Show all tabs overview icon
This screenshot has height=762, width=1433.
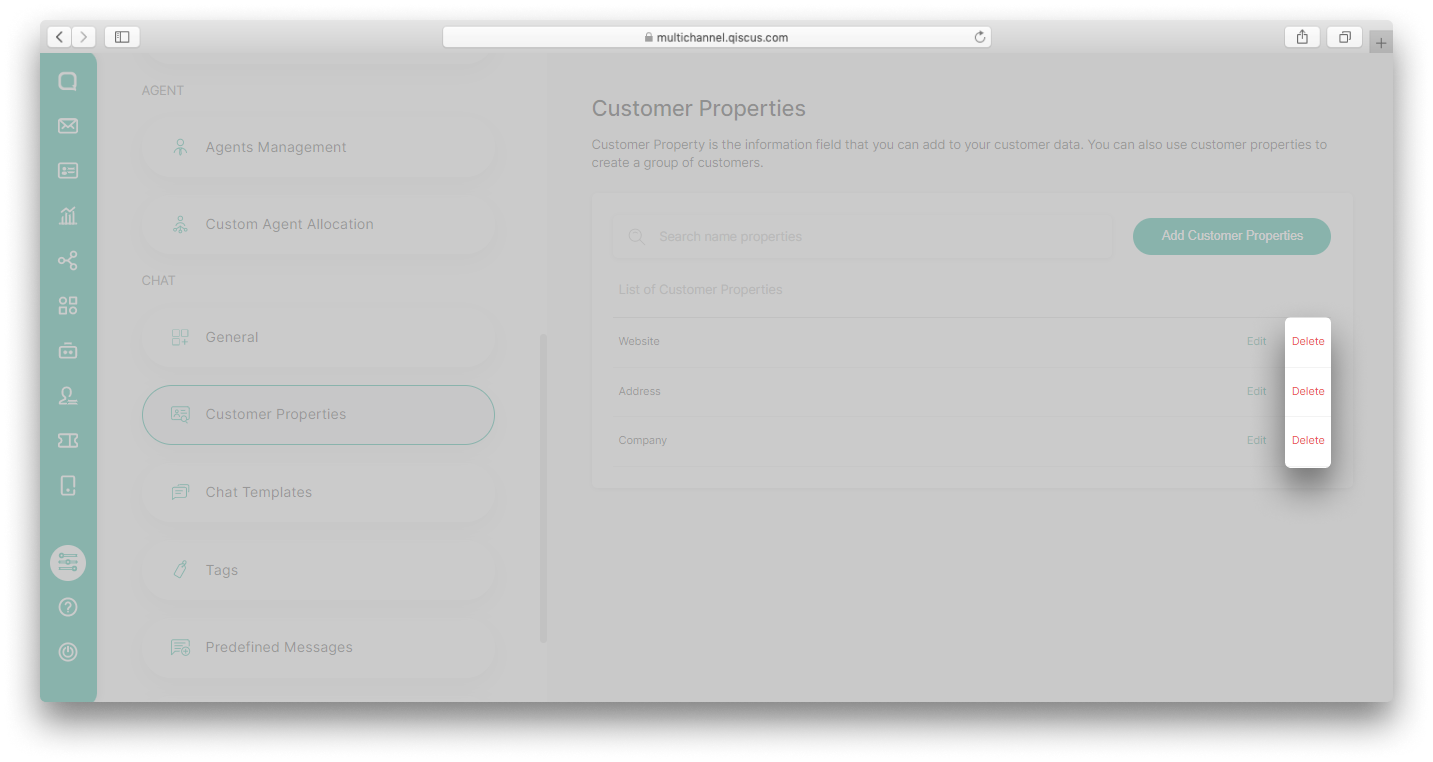(x=1345, y=37)
